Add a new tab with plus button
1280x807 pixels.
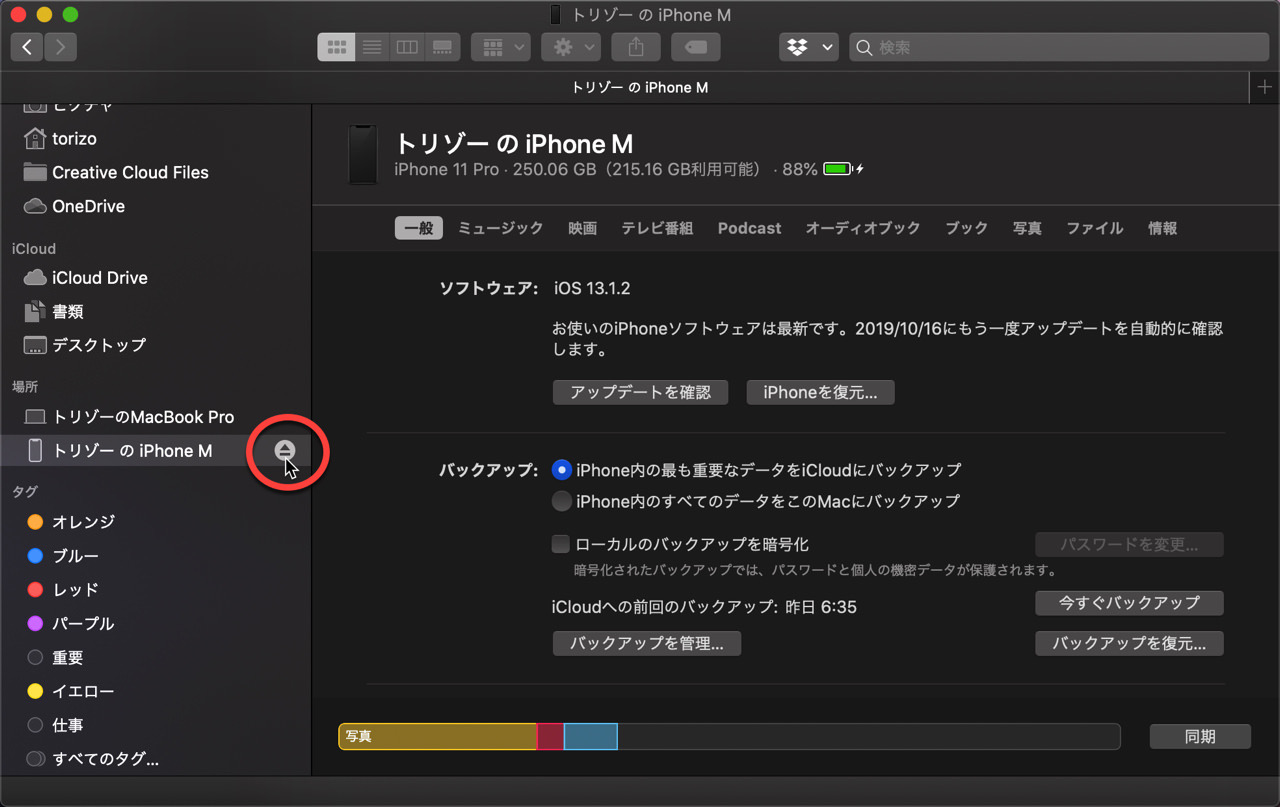(1265, 87)
